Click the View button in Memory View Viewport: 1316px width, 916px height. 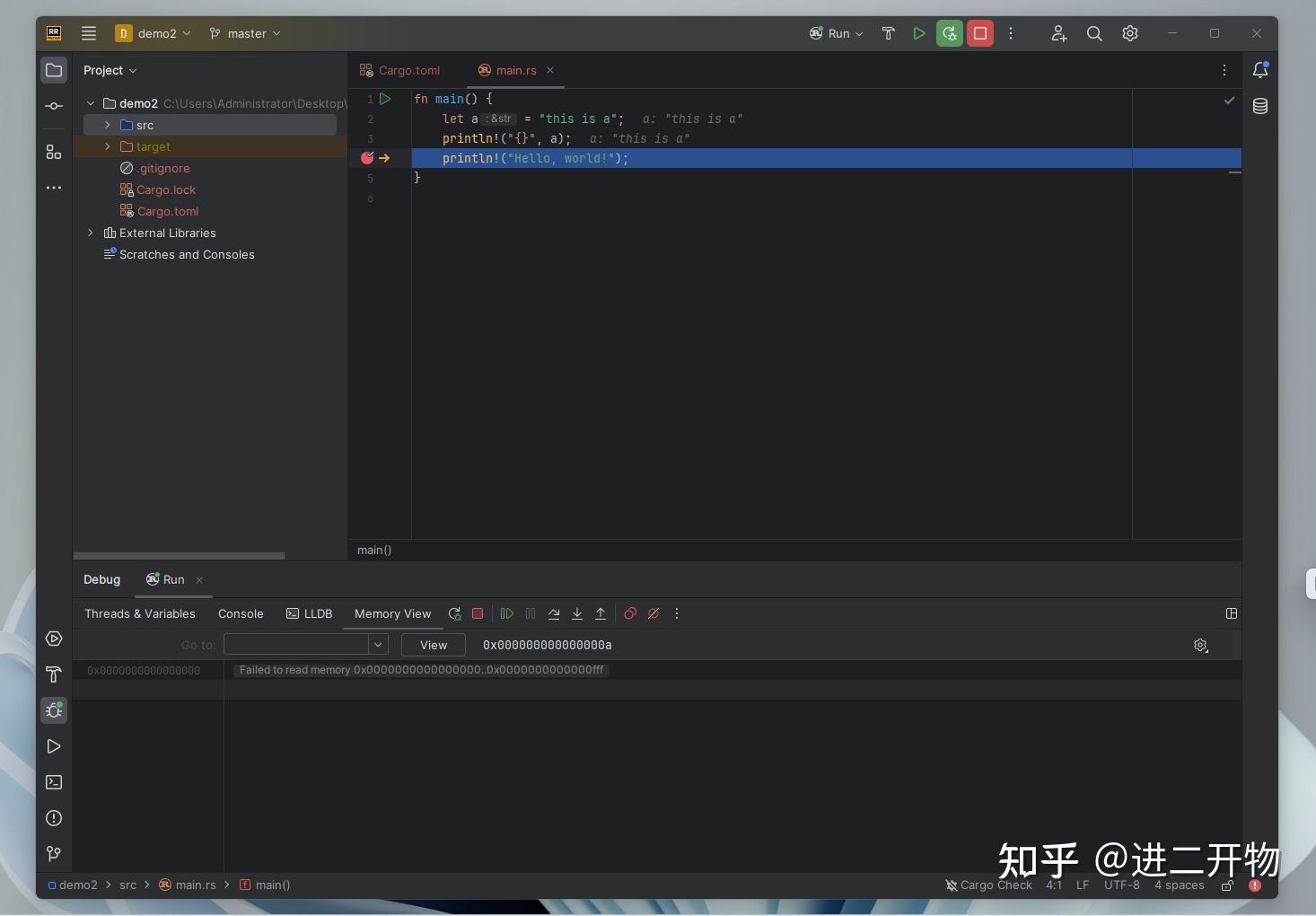[433, 645]
